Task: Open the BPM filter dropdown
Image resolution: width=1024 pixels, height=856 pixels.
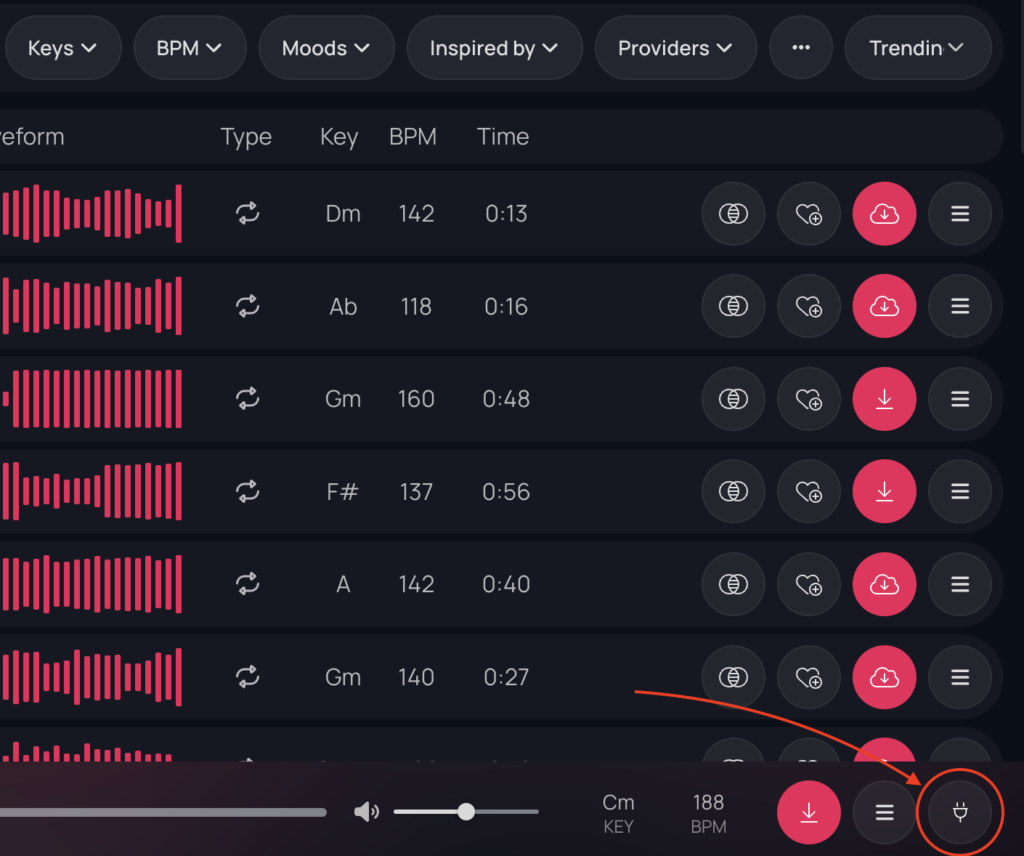Action: 188,48
